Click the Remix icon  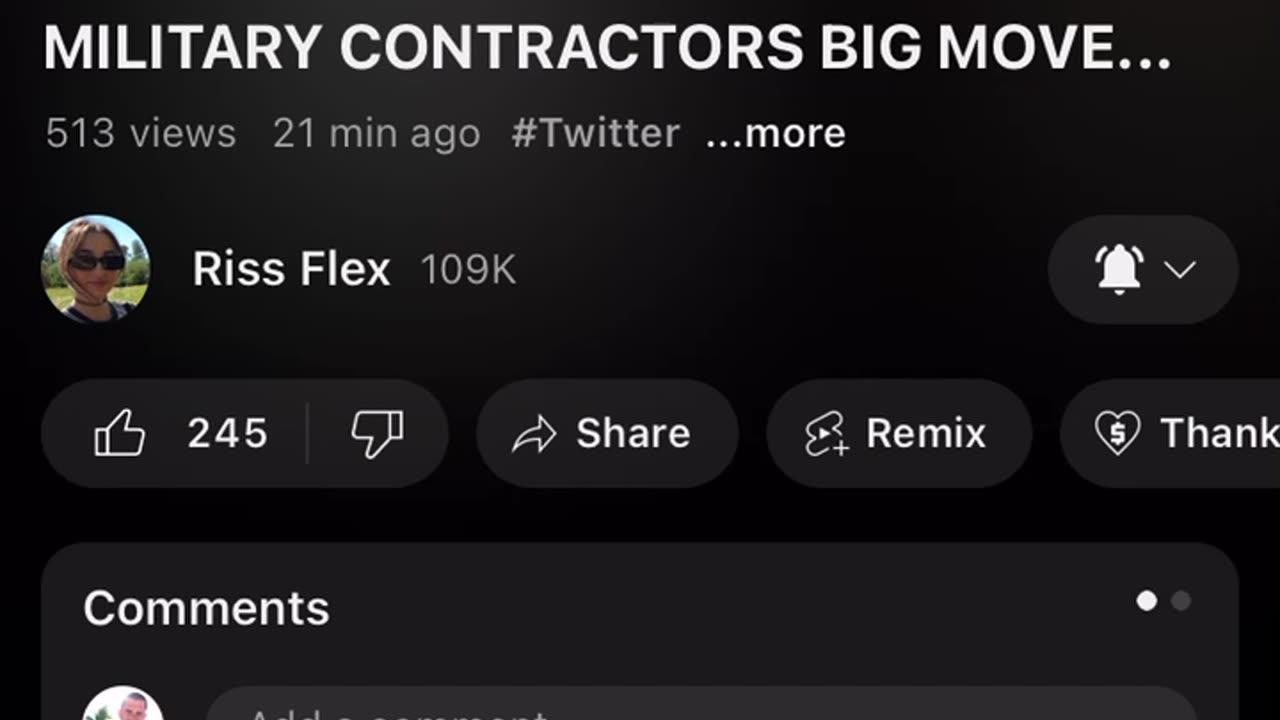coord(826,434)
